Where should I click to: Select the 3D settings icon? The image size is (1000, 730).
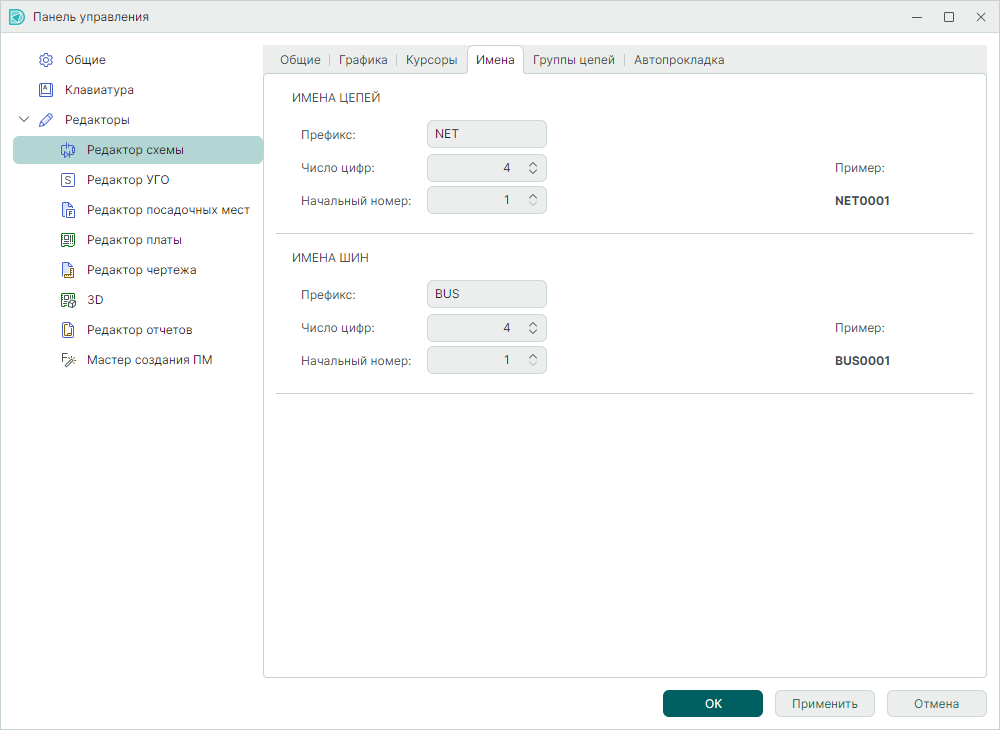68,300
